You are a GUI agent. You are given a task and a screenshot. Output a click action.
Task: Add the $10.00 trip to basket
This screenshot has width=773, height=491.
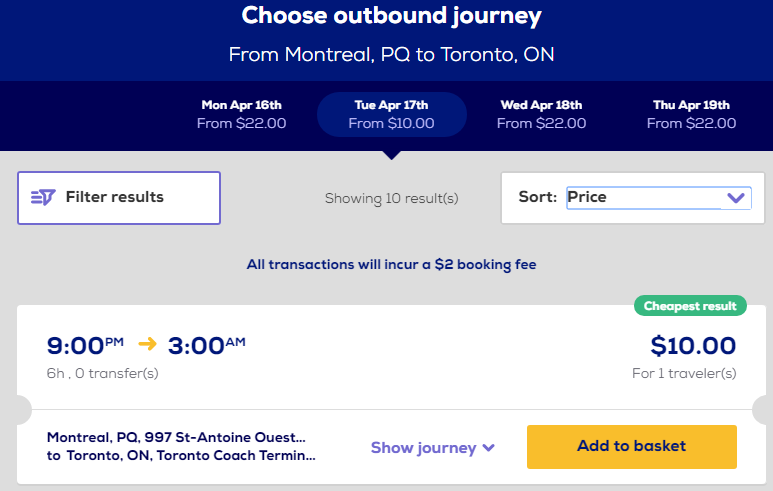click(632, 447)
